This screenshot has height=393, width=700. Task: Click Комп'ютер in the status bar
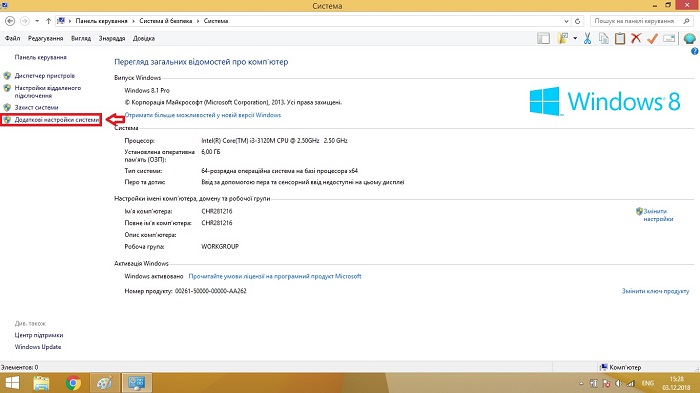(625, 368)
